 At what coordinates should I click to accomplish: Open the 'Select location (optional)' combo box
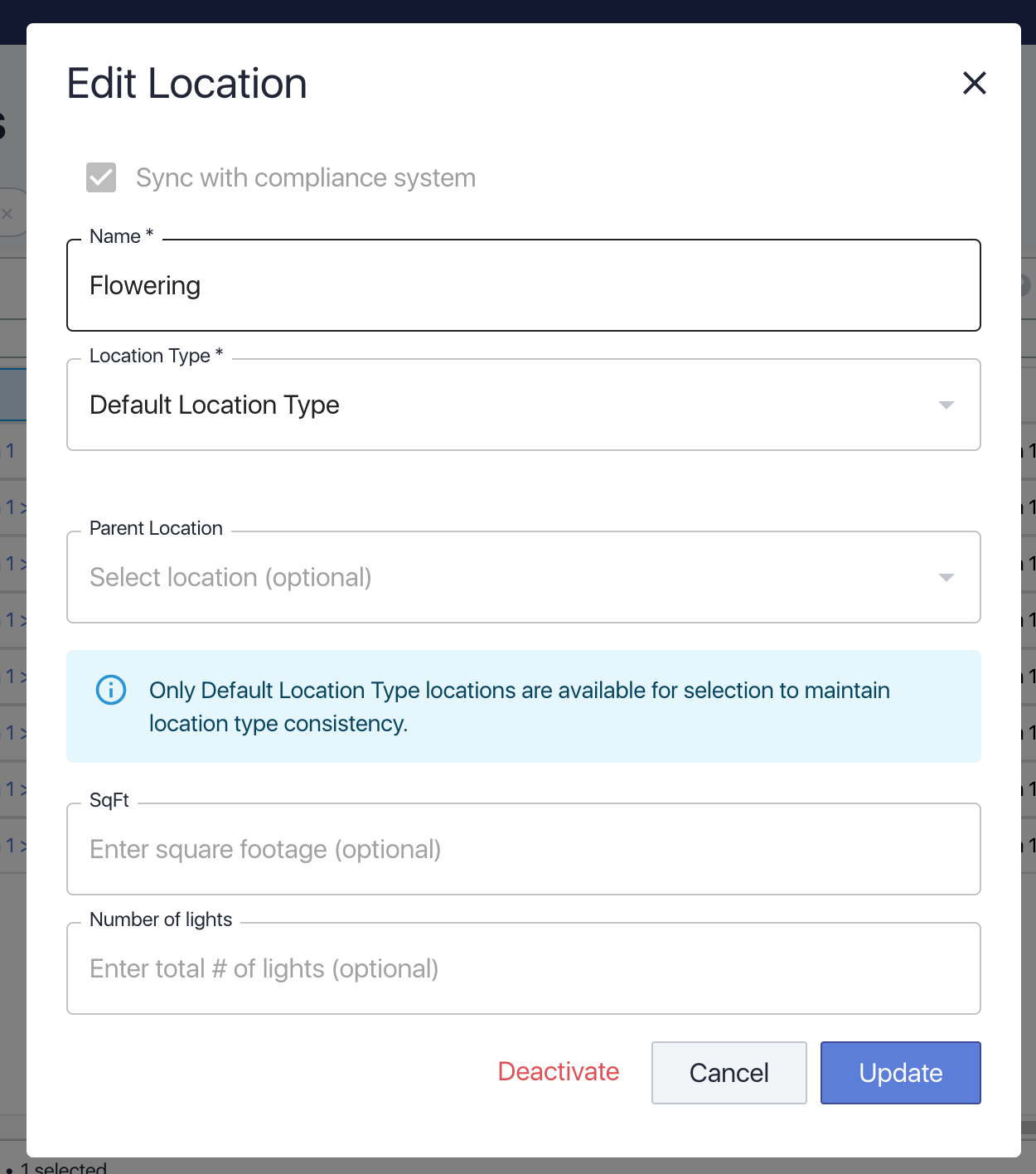point(497,578)
